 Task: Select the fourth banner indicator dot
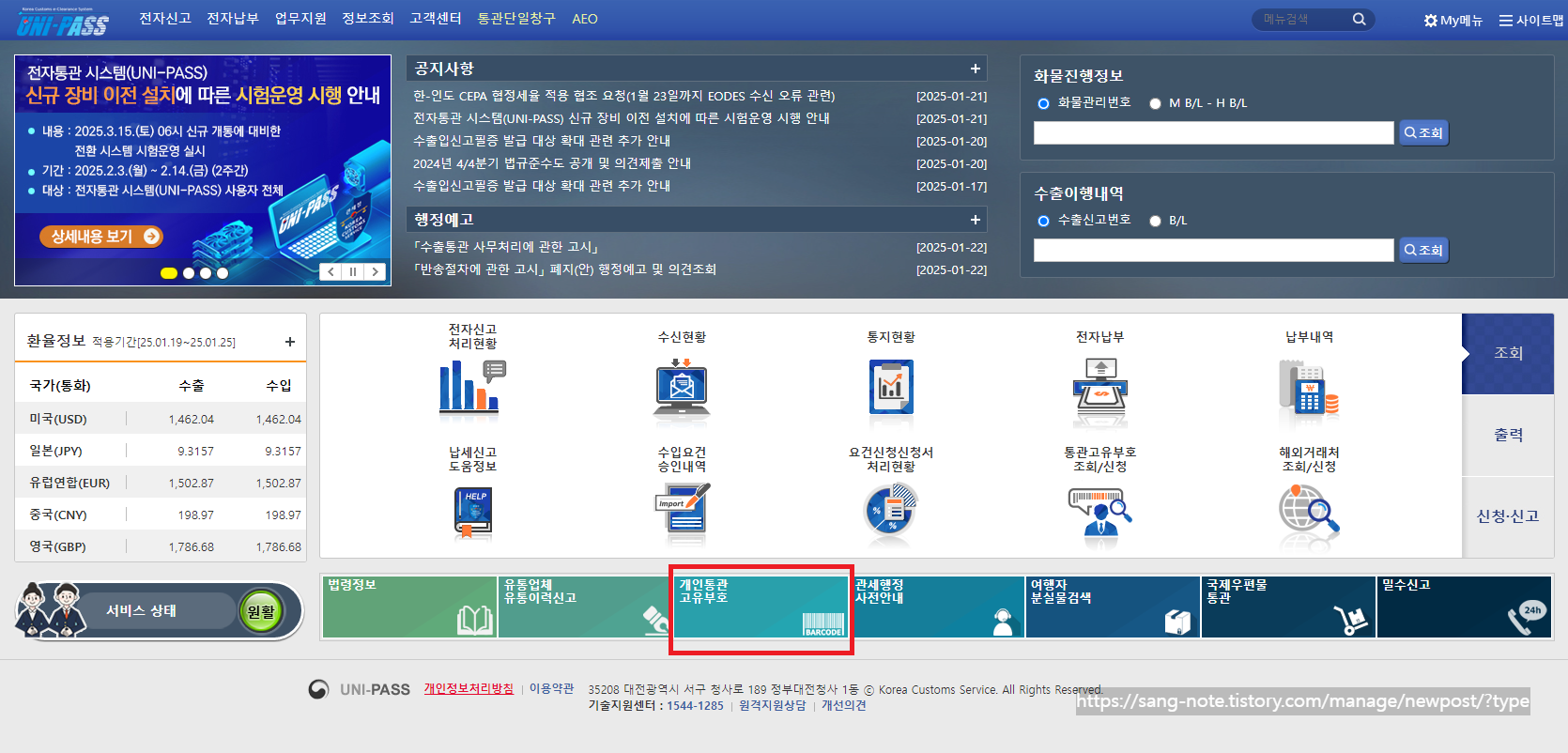(223, 273)
